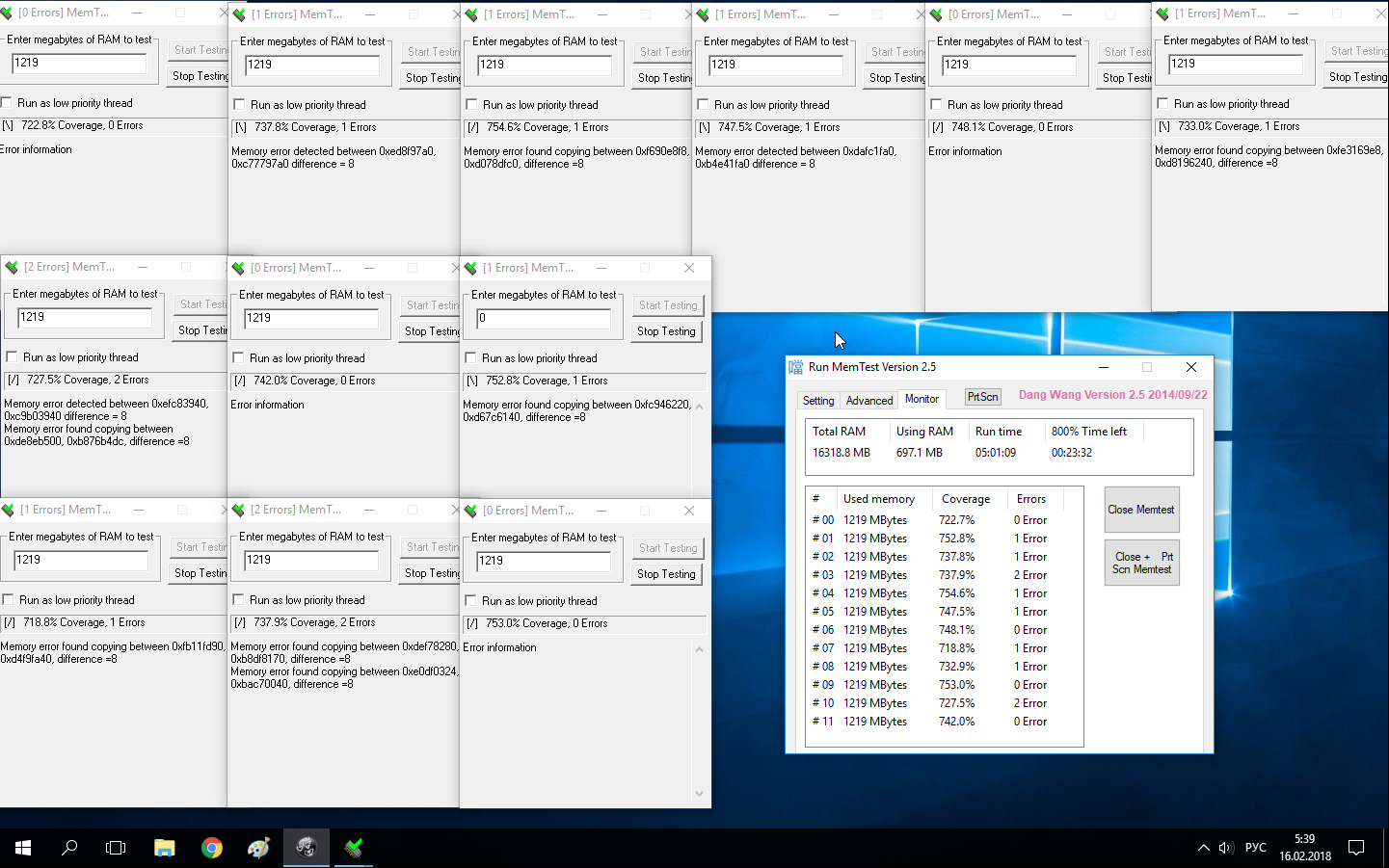Screen dimensions: 1389x868
Task: Select the # 03 row in Monitor list
Action: (x=945, y=575)
